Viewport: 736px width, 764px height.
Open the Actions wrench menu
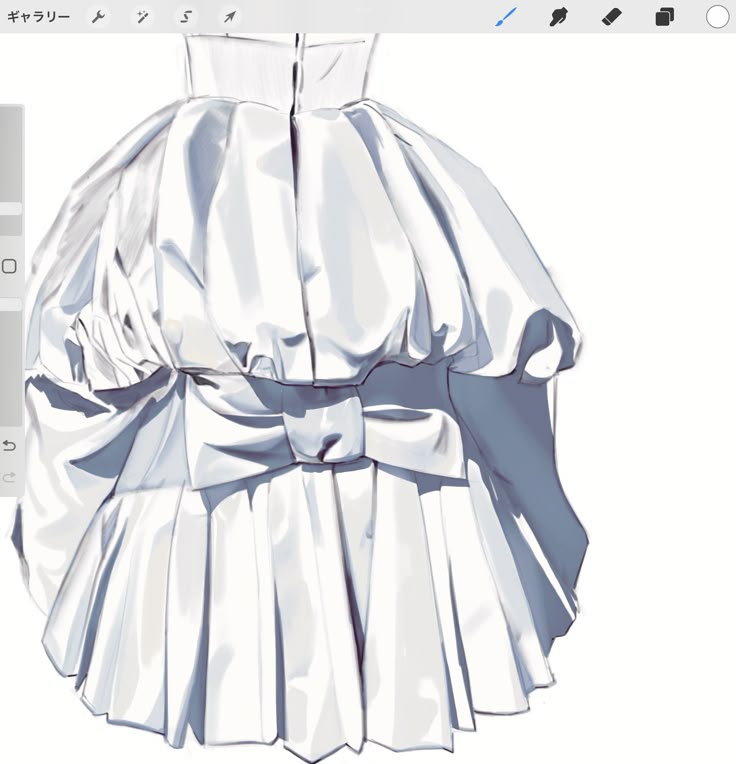pyautogui.click(x=98, y=17)
